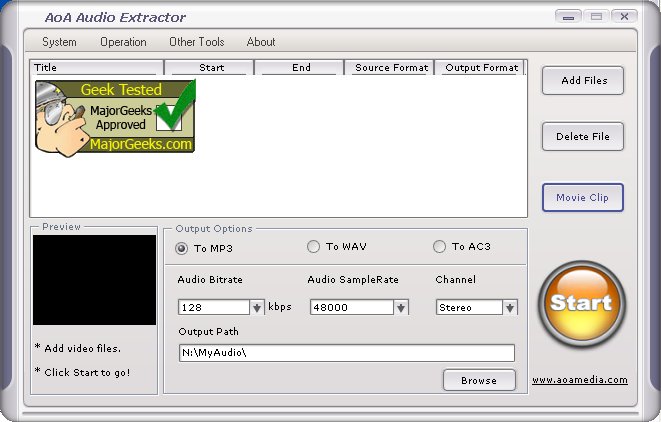Click the 128 bitrate value field

click(214, 308)
